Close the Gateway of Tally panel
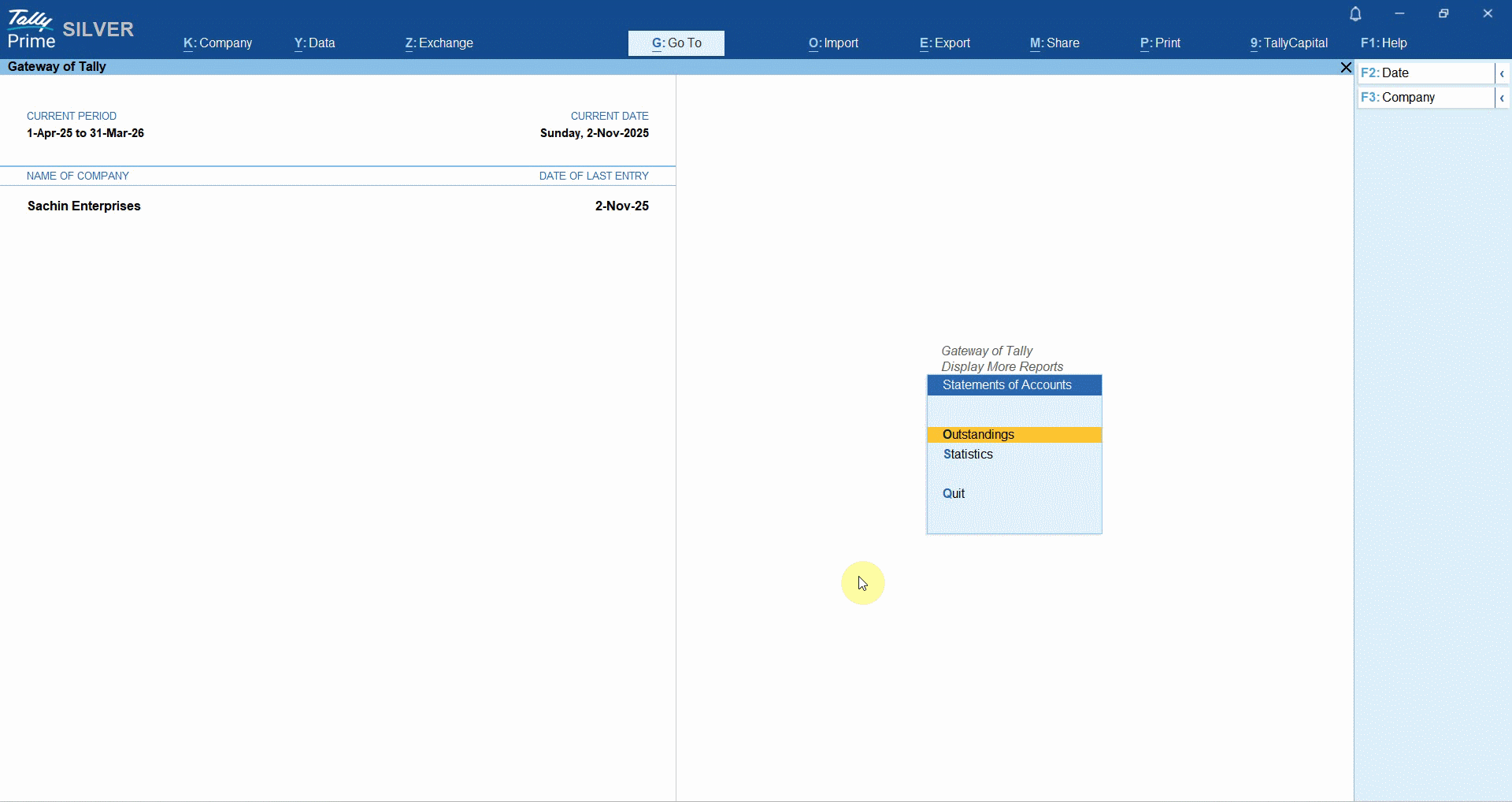The width and height of the screenshot is (1512, 802). click(x=1346, y=68)
